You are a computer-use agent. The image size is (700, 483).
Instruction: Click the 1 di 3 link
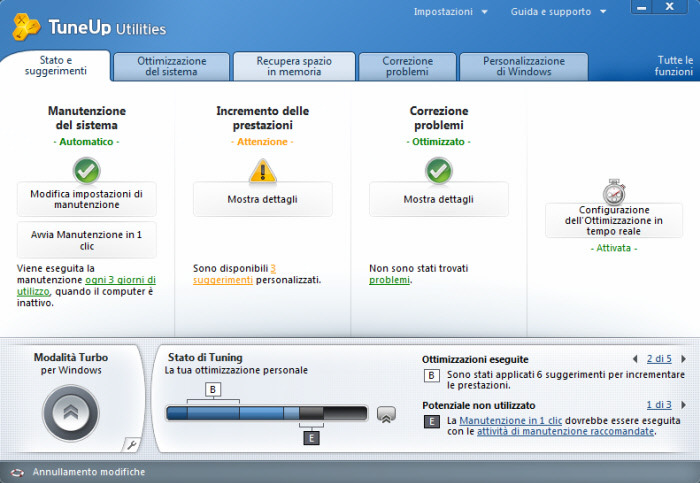click(x=659, y=405)
